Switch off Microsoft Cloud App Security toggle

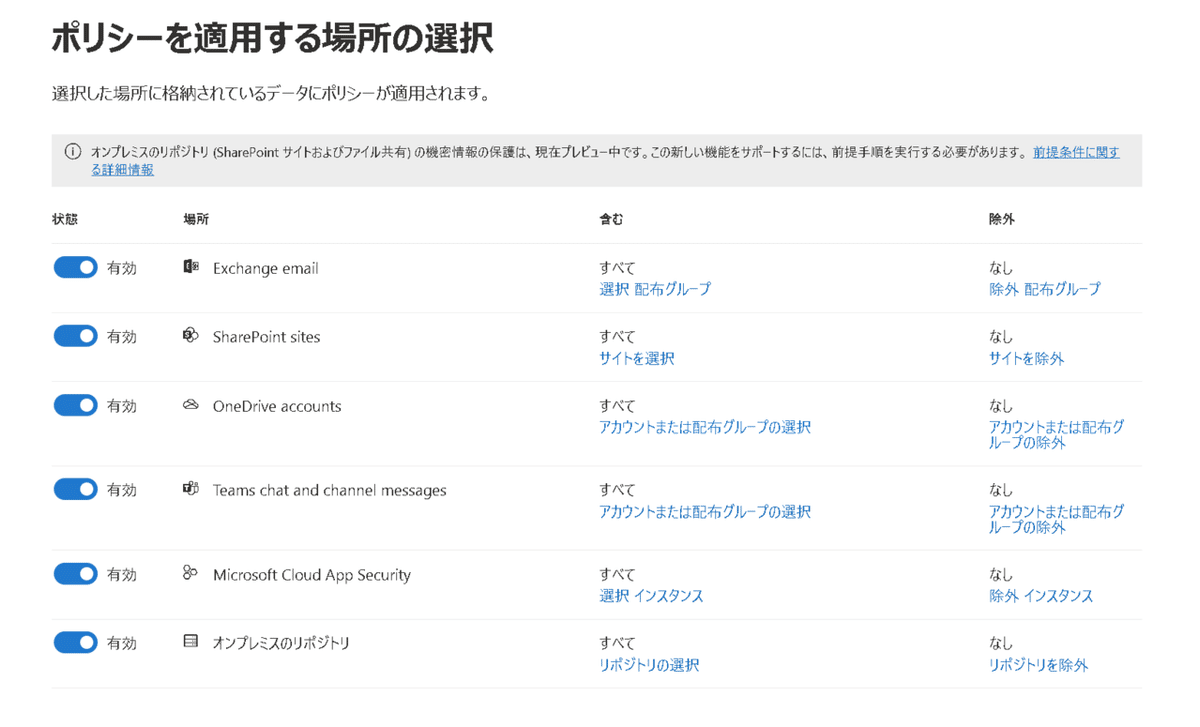(76, 574)
